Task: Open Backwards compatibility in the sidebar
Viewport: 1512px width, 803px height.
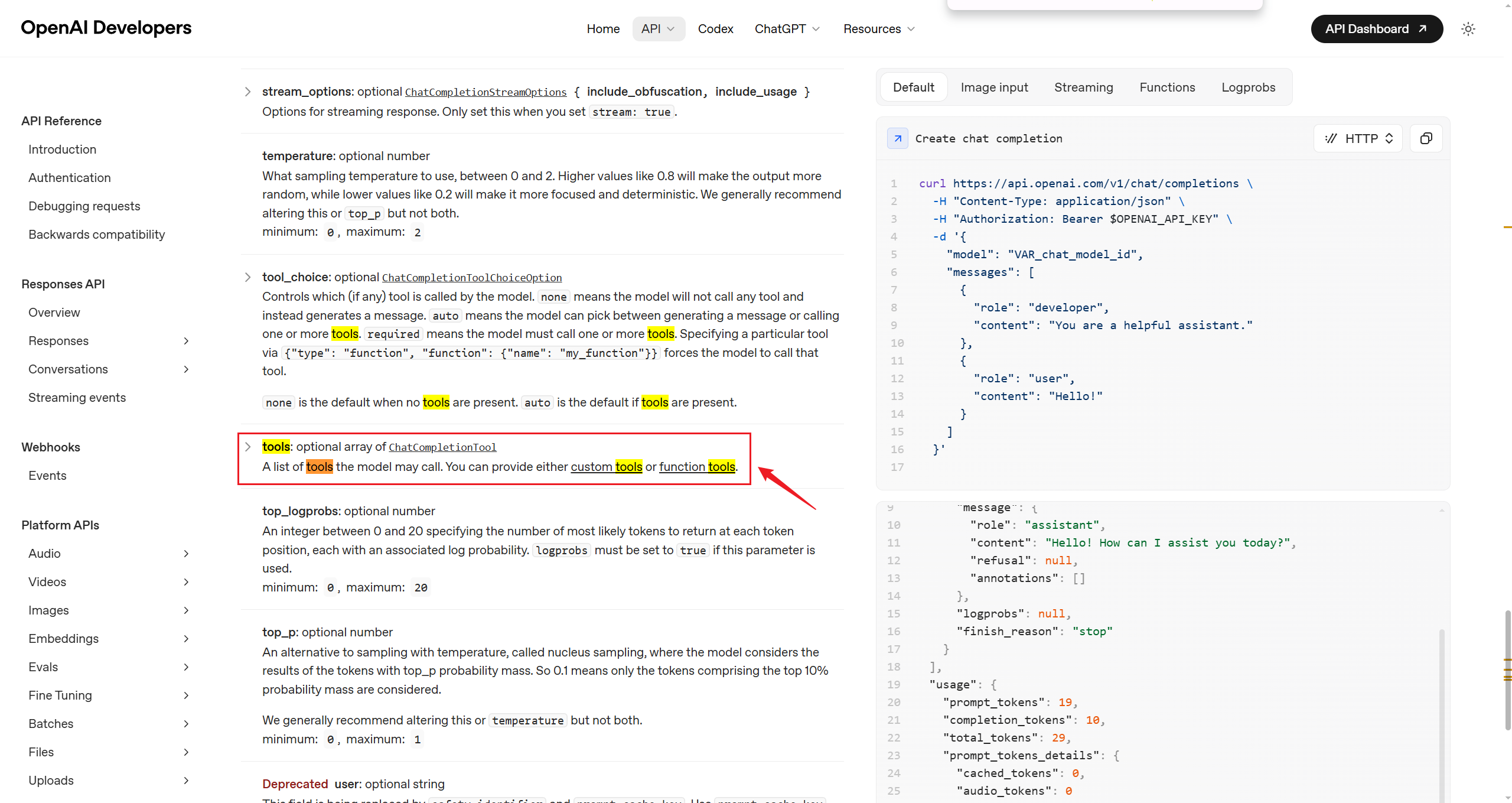Action: [x=97, y=235]
